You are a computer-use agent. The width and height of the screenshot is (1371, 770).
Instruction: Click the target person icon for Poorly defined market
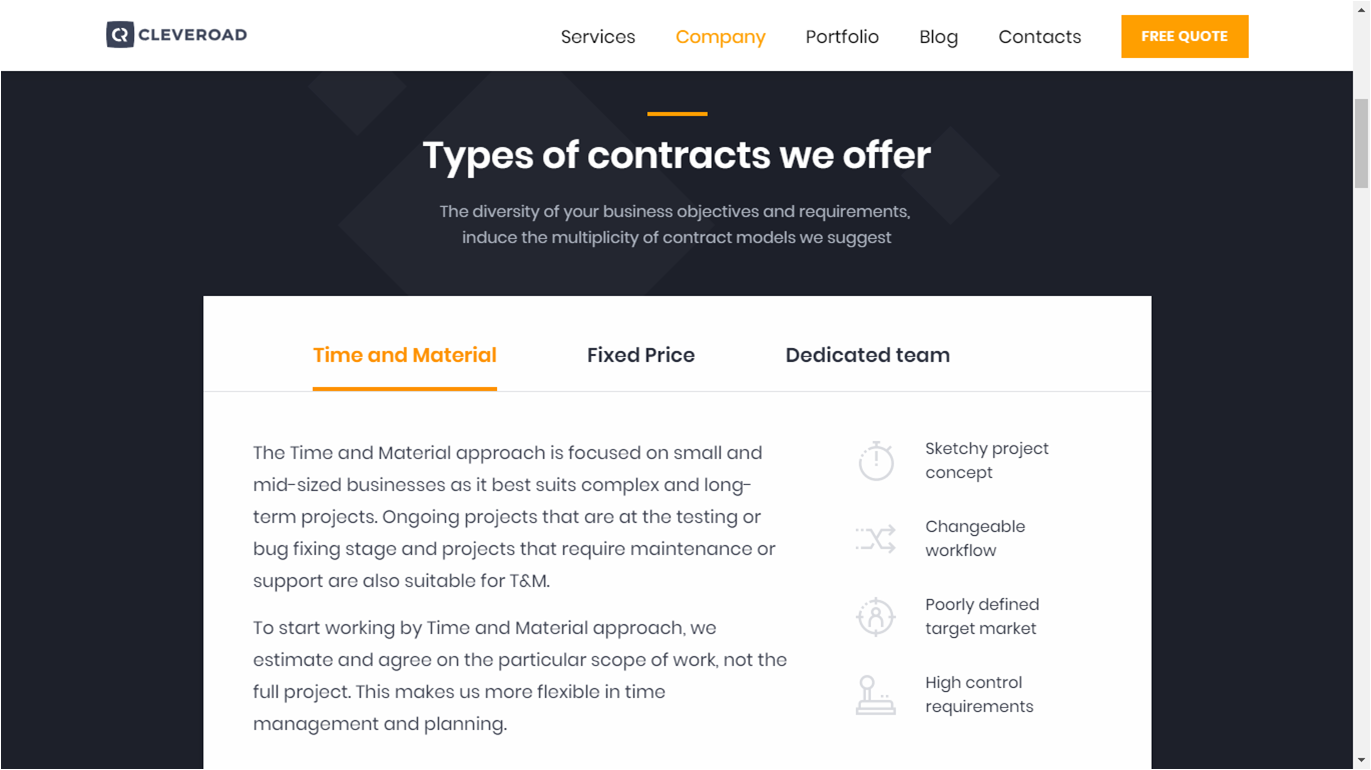[876, 617]
